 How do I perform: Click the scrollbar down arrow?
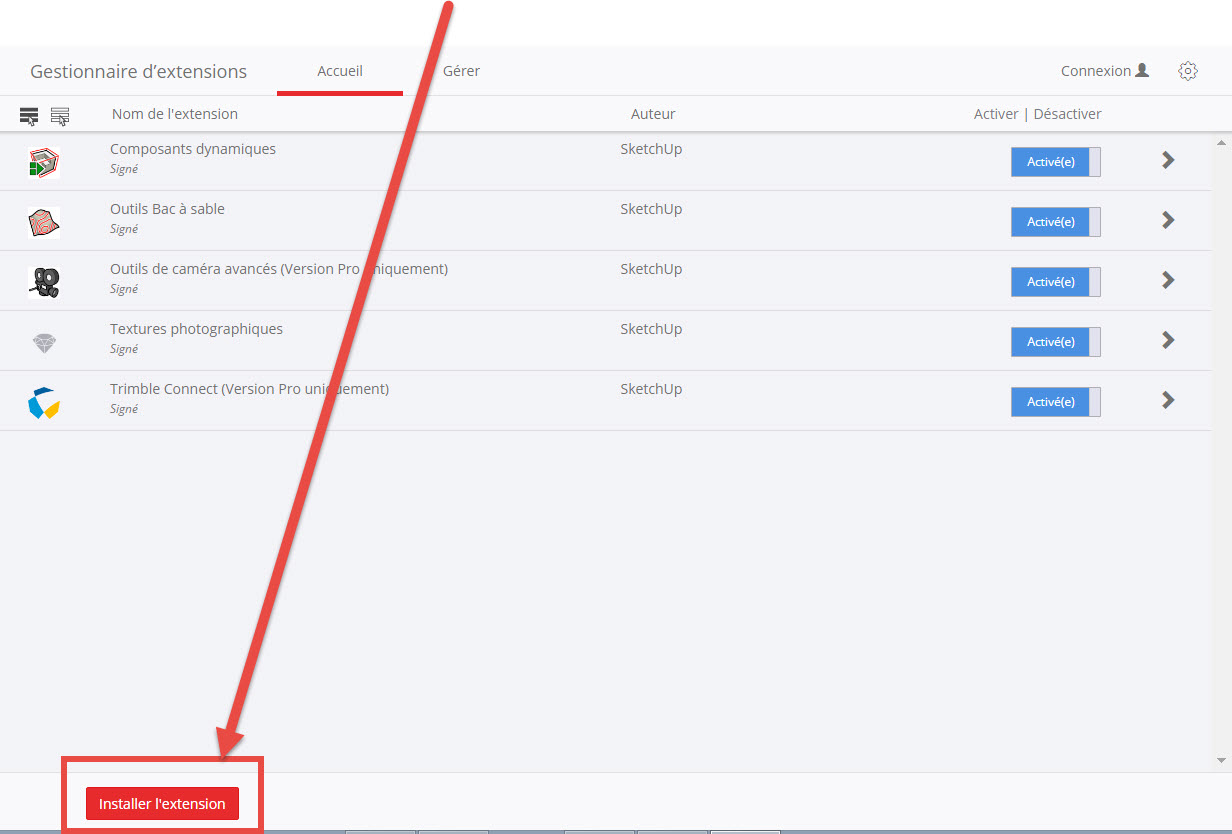(1221, 761)
